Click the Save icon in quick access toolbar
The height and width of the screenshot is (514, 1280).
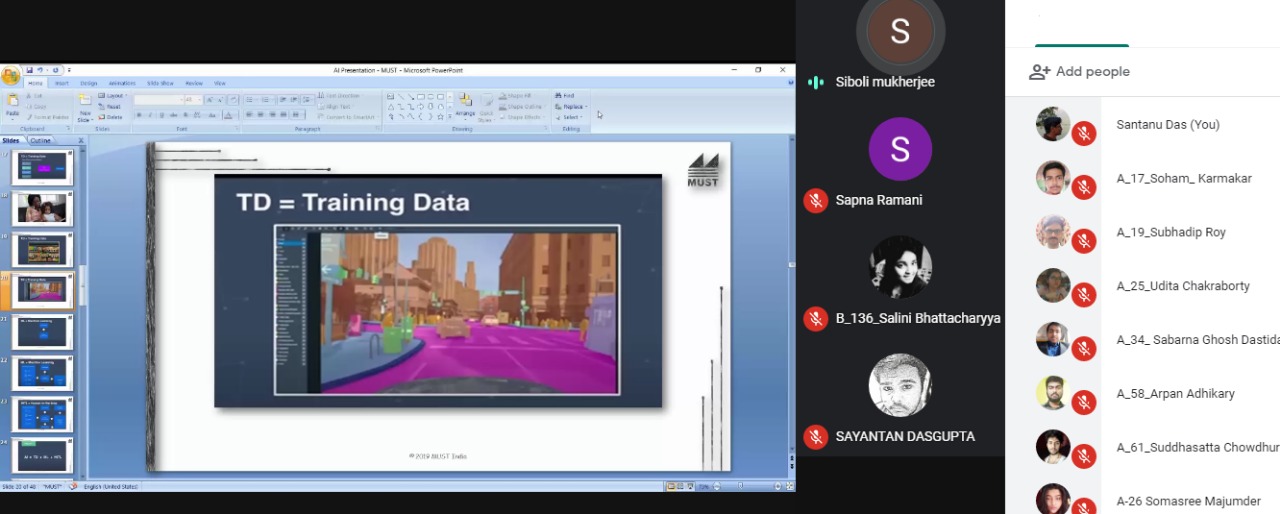tap(30, 70)
